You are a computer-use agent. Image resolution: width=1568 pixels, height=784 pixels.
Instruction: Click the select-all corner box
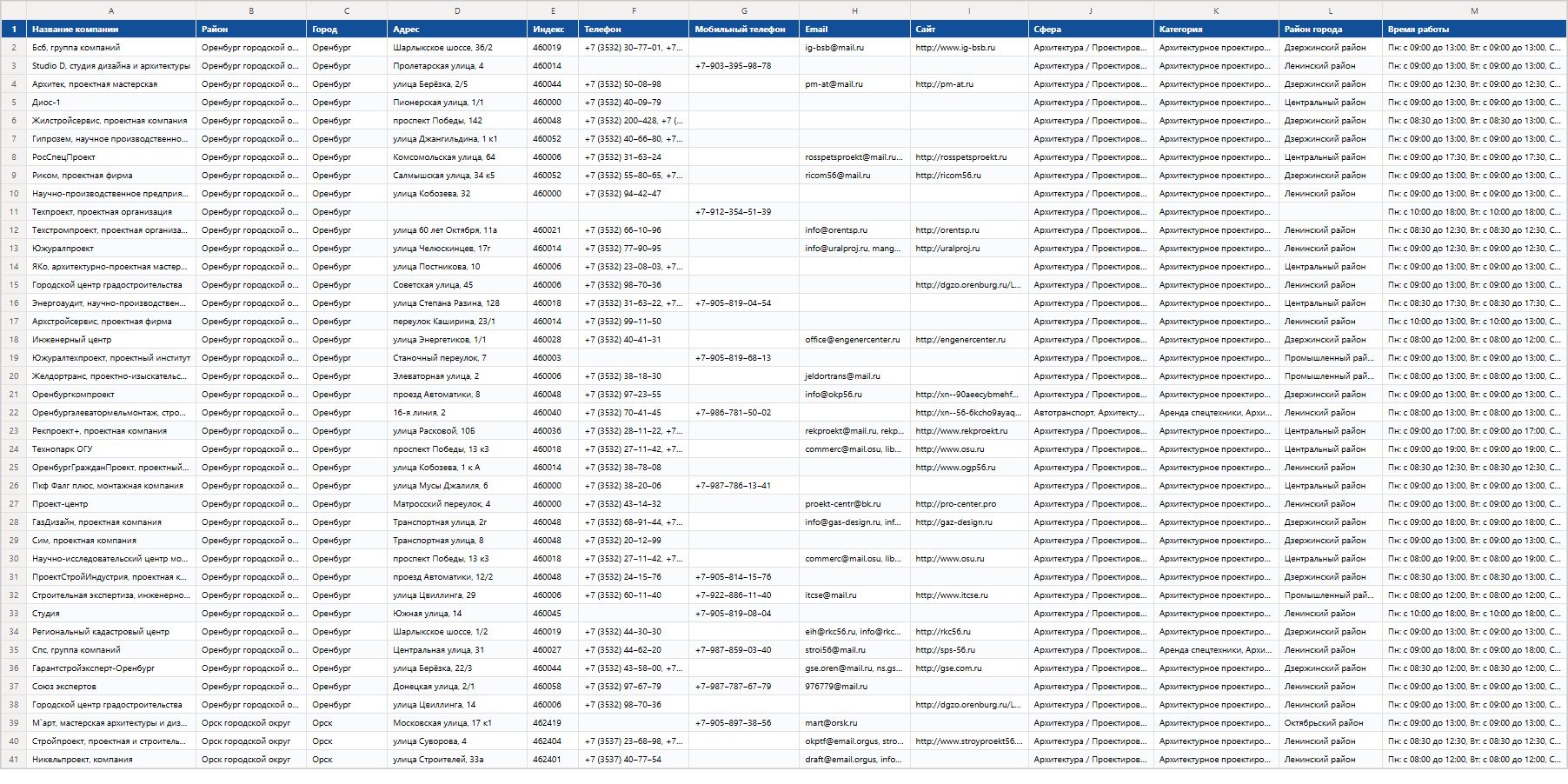tap(13, 11)
